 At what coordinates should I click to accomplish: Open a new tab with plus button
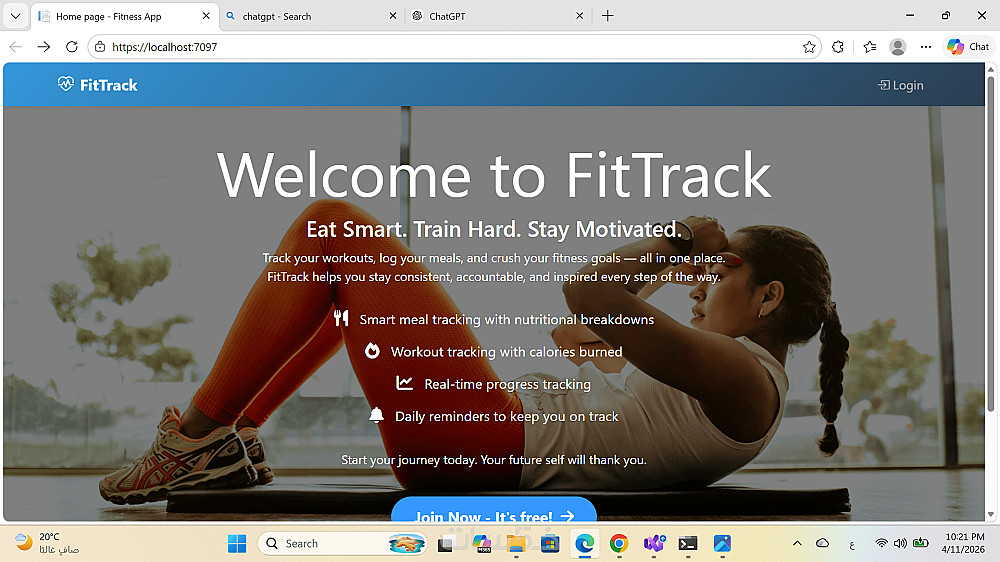(608, 16)
